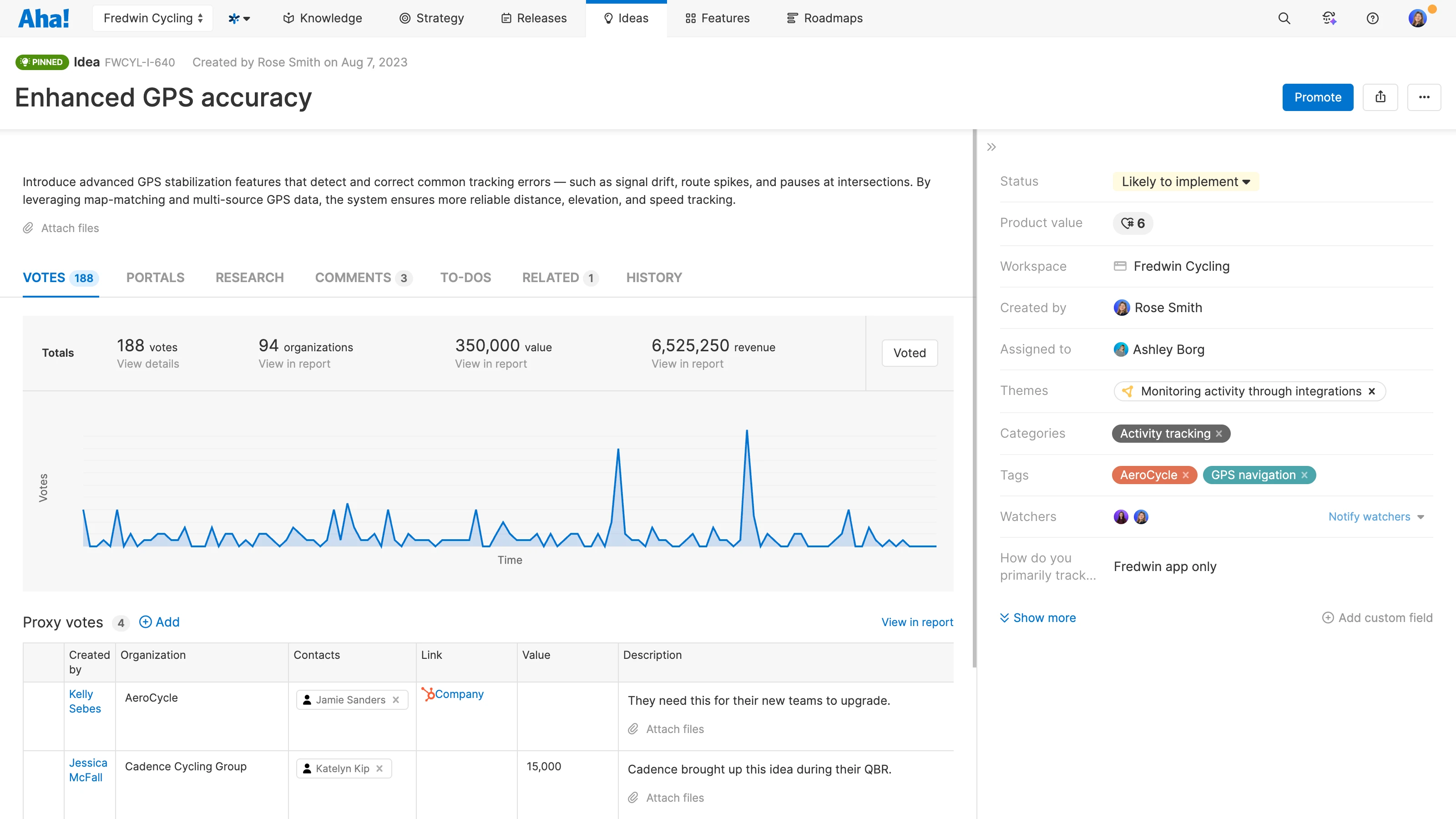The height and width of the screenshot is (819, 1456).
Task: Click View in report for proxy votes
Action: [917, 622]
